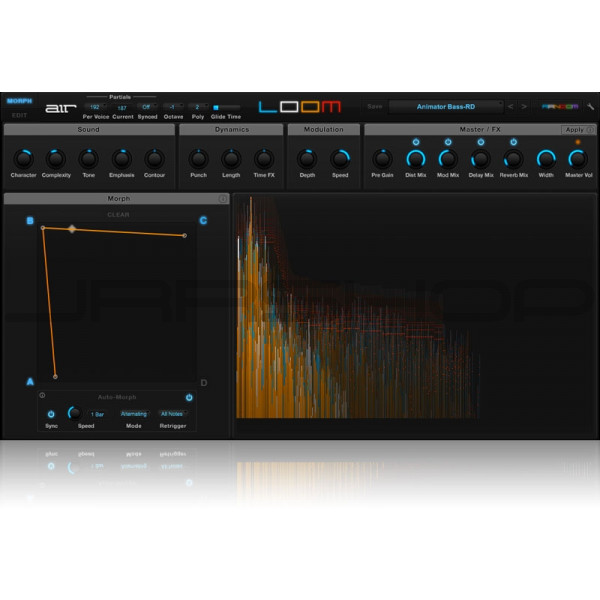
Task: Click the Contour knob
Action: pyautogui.click(x=155, y=159)
